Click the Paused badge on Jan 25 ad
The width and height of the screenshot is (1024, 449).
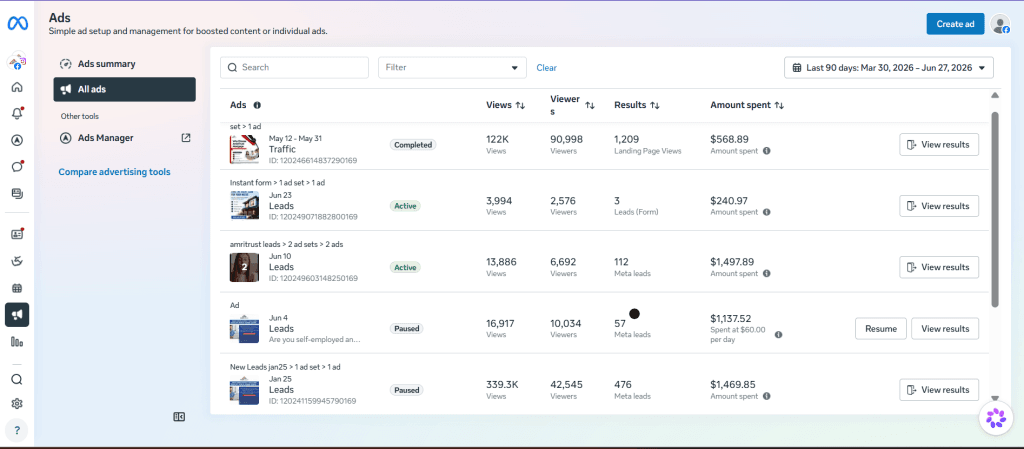point(406,390)
